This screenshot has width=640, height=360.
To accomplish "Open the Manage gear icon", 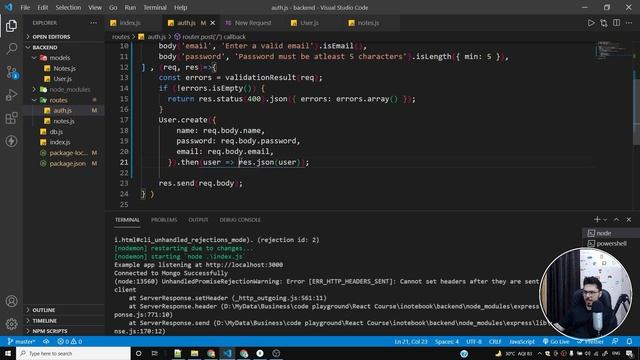I will tap(11, 324).
